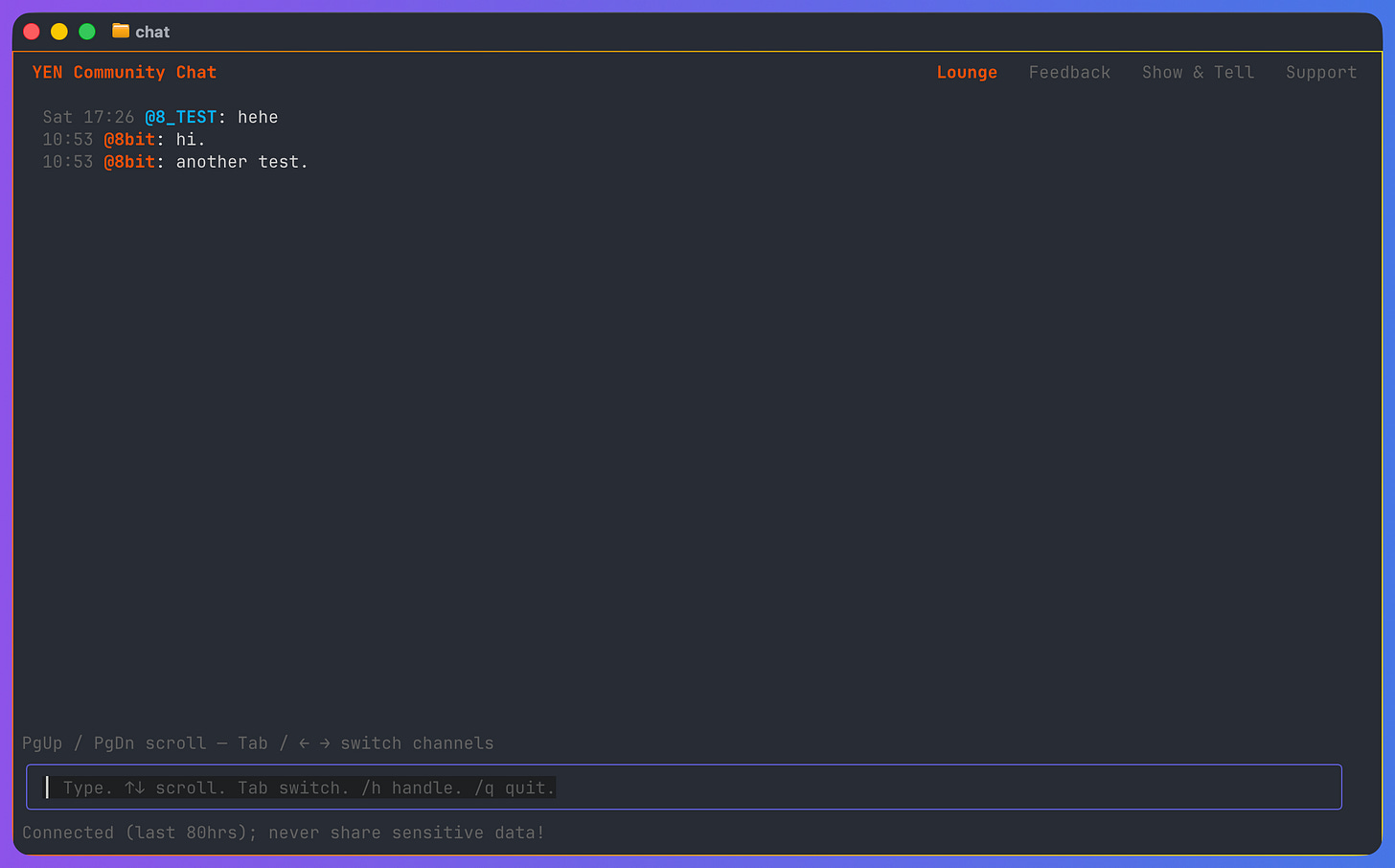Screen dimensions: 1395x868
Task: Click the 'hehe' message text
Action: 258,117
